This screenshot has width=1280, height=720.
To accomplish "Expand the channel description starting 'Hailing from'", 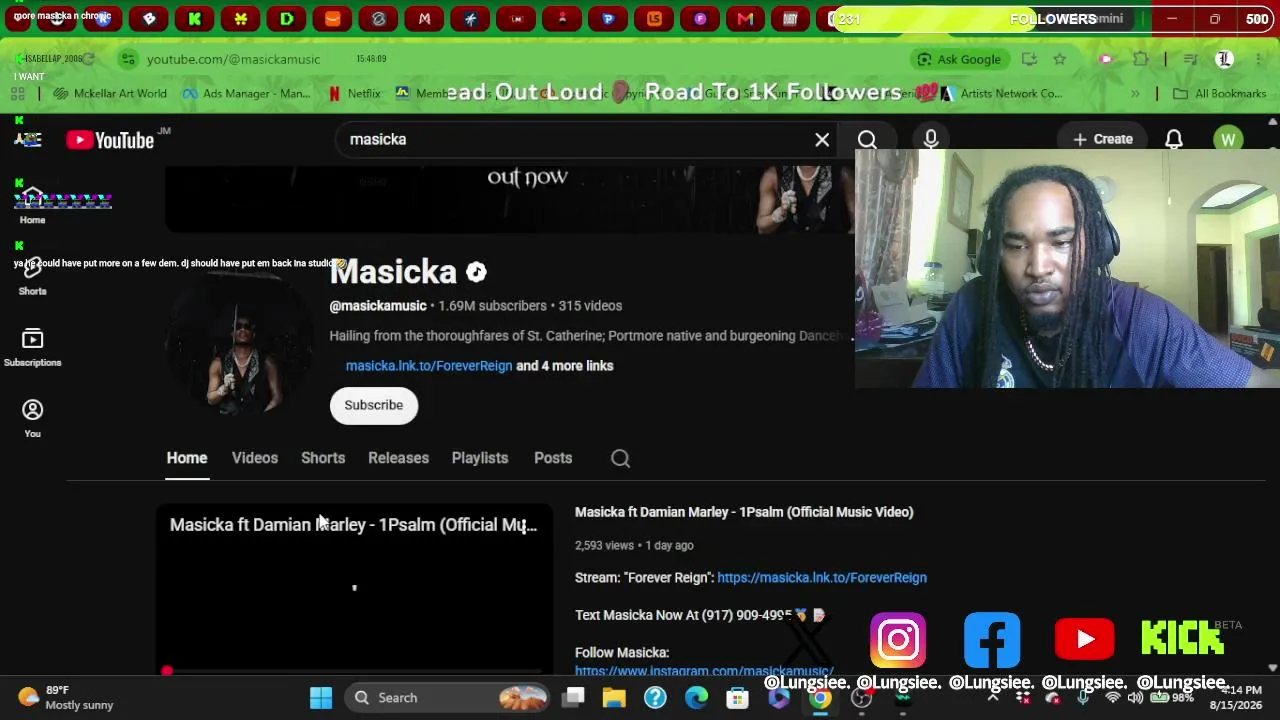I will click(x=591, y=336).
